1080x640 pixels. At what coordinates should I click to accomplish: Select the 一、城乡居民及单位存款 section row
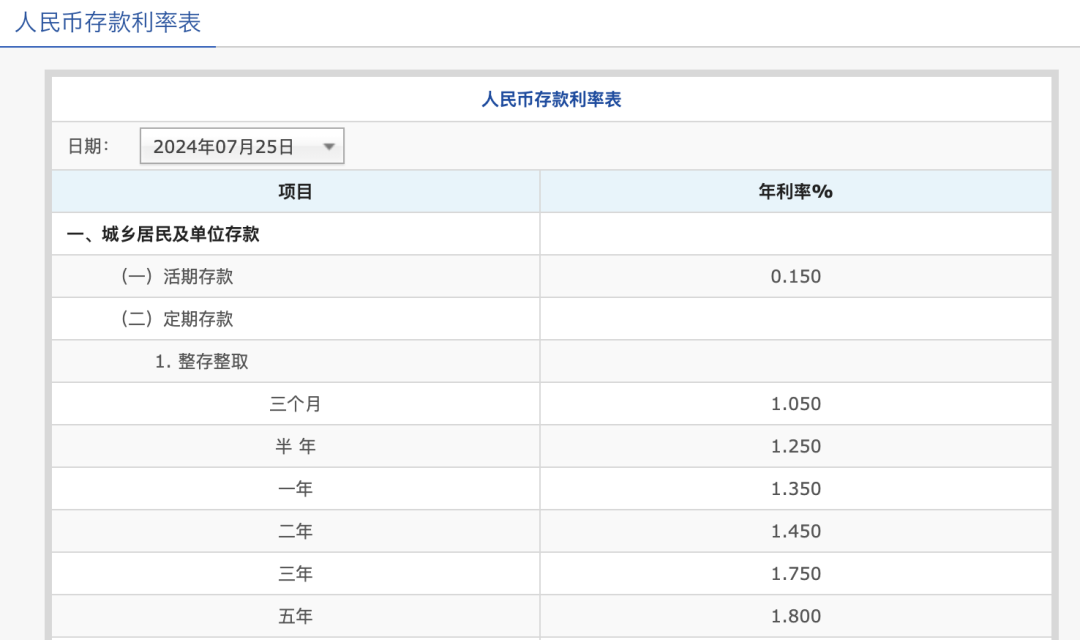point(163,234)
